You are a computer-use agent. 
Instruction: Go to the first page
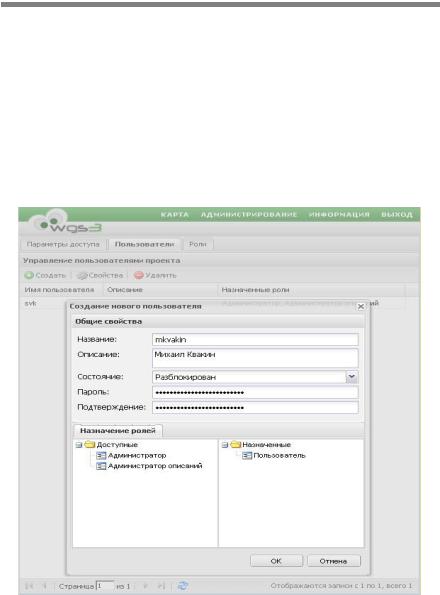pos(28,586)
